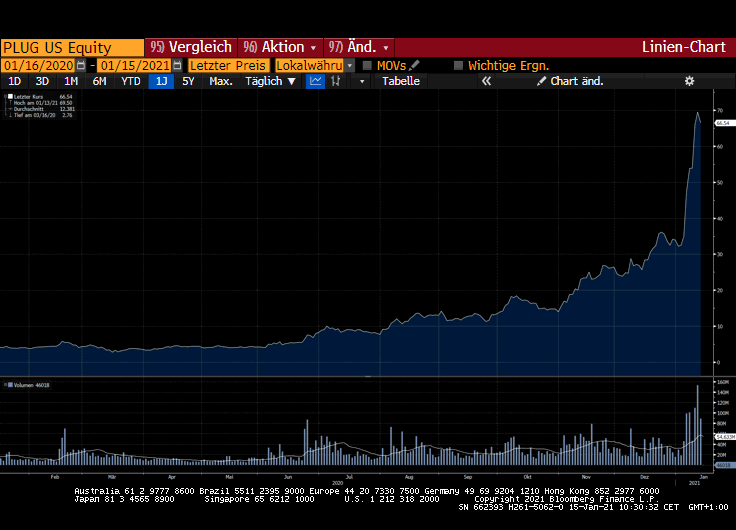Open end date calendar picker
Viewport: 736px width, 530px height.
tap(177, 65)
